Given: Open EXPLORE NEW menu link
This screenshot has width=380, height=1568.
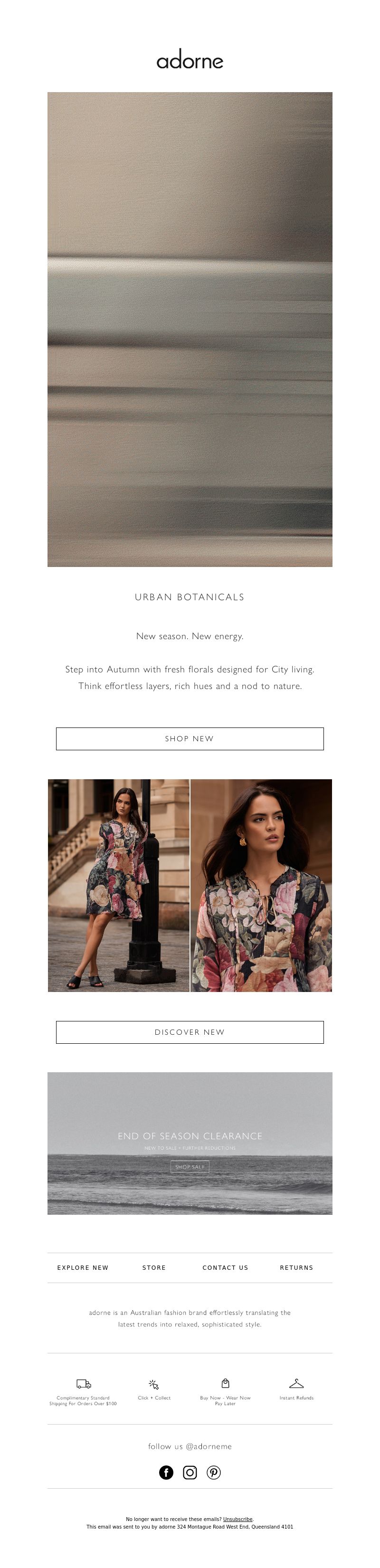Looking at the screenshot, I should 83,1267.
